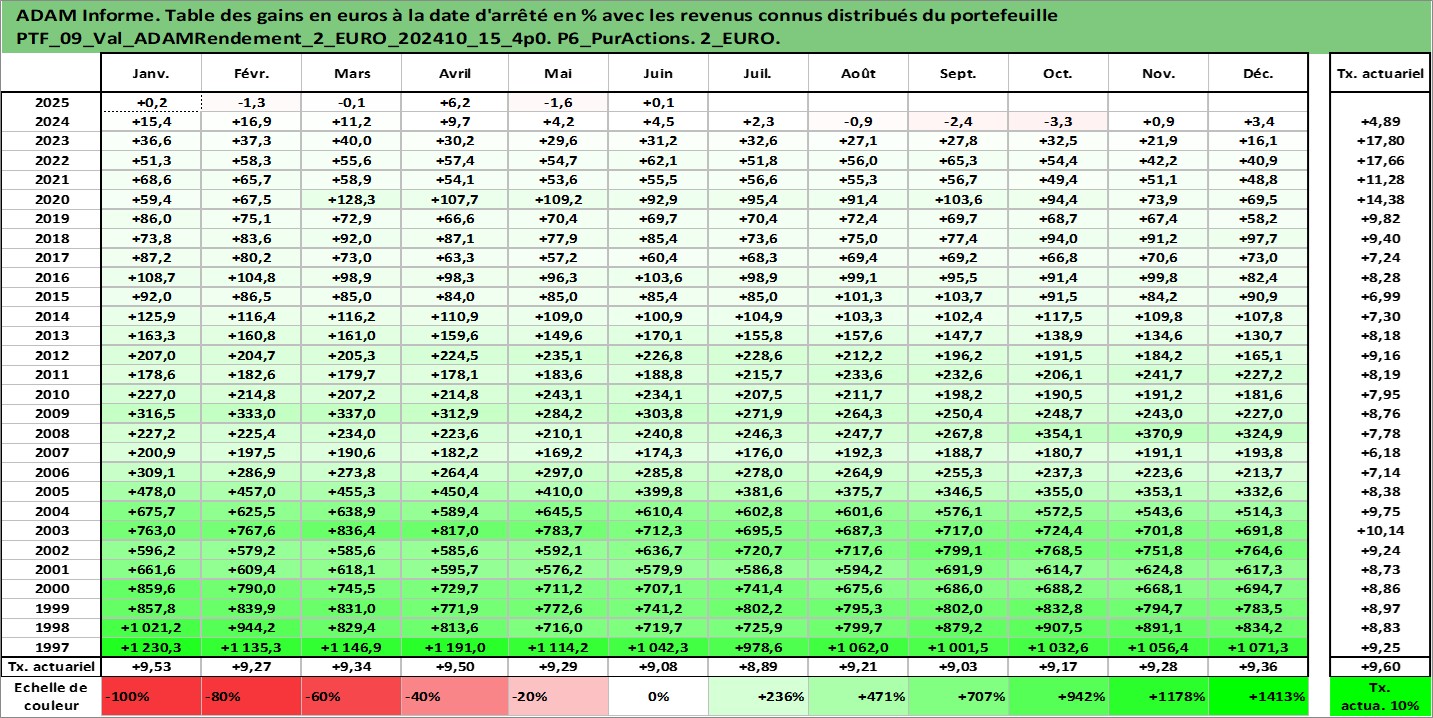Image resolution: width=1433 pixels, height=718 pixels.
Task: Click the 1999 Oct. cell showing +832,8
Action: [1058, 609]
